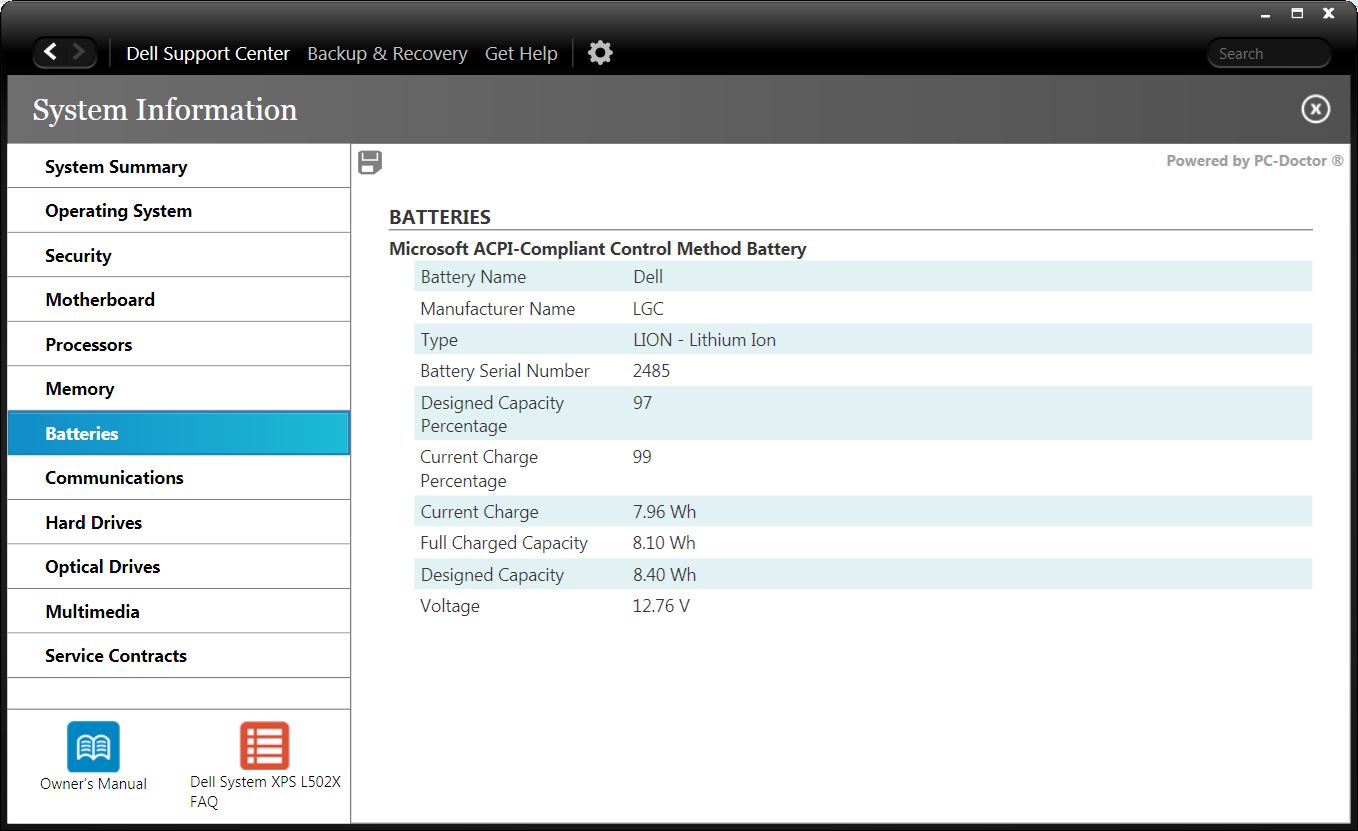This screenshot has height=831, width=1358.
Task: Click the Designed Capacity Percentage value '97'
Action: (x=642, y=403)
